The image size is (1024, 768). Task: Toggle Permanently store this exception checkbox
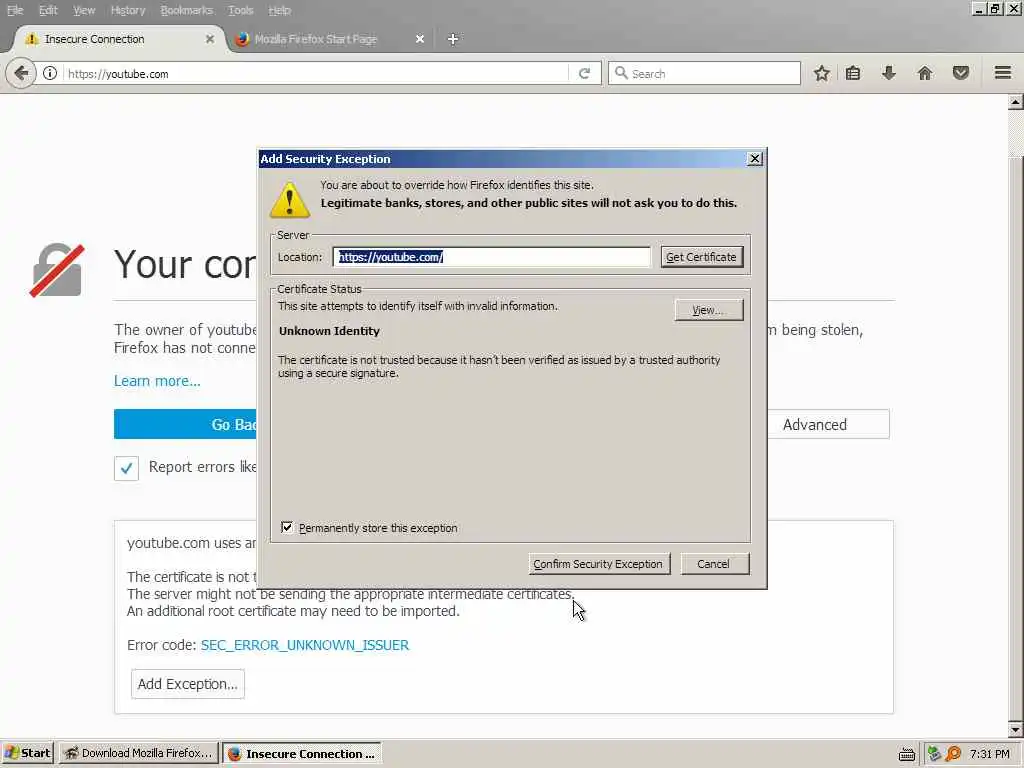[x=287, y=527]
